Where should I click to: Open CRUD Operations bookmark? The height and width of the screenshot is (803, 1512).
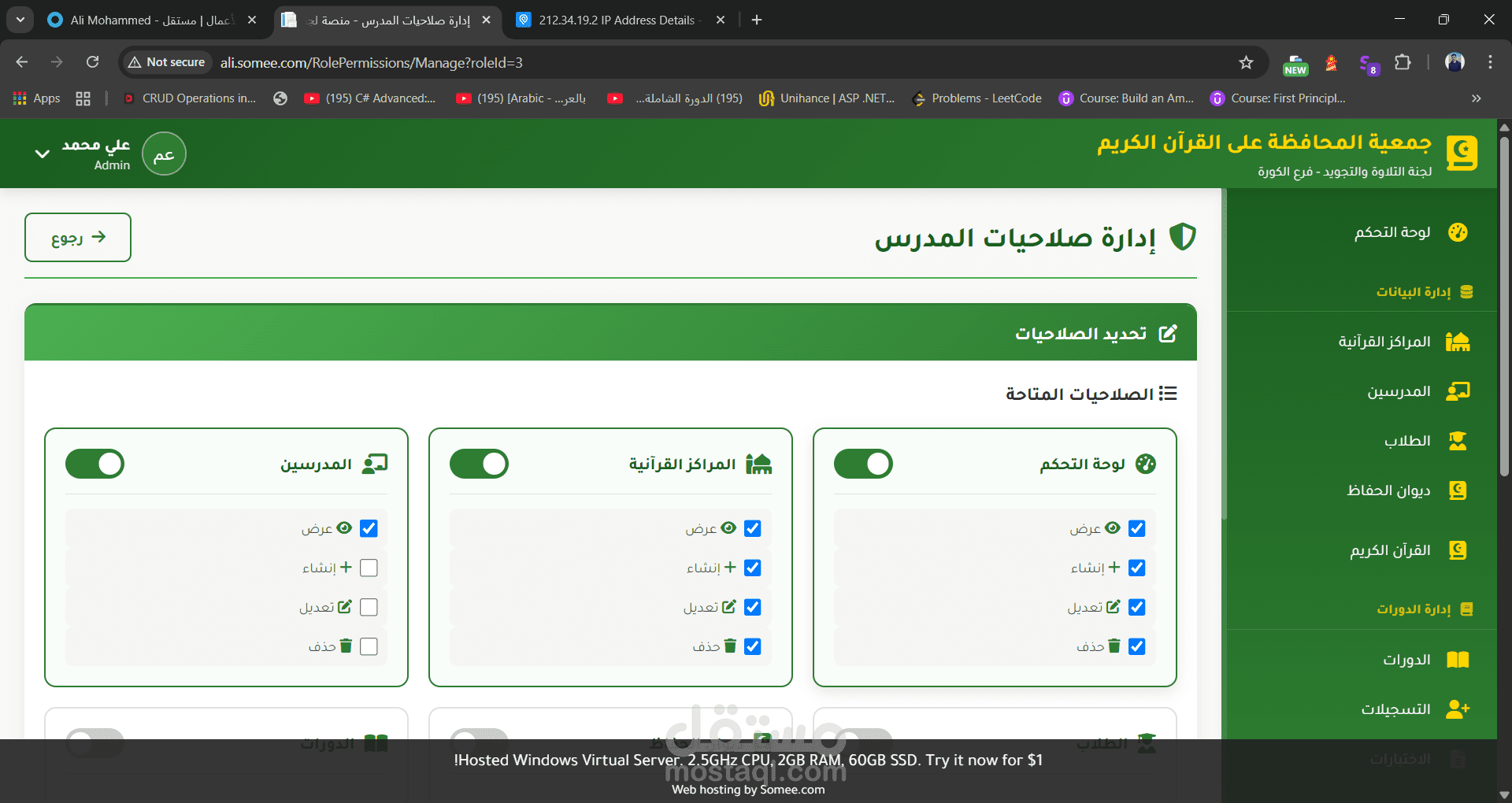190,98
